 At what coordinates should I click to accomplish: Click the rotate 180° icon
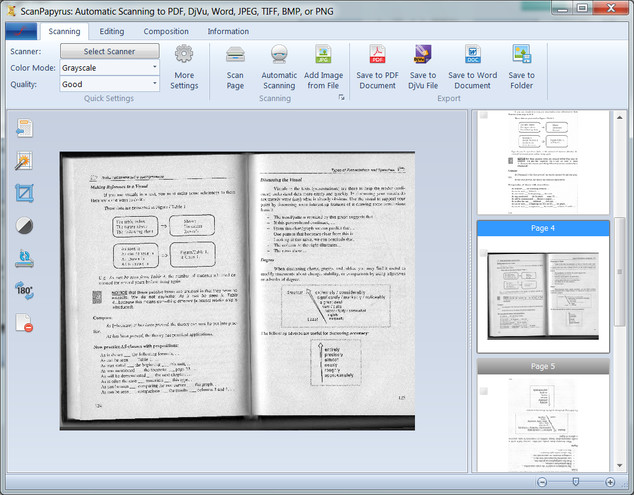[x=24, y=291]
